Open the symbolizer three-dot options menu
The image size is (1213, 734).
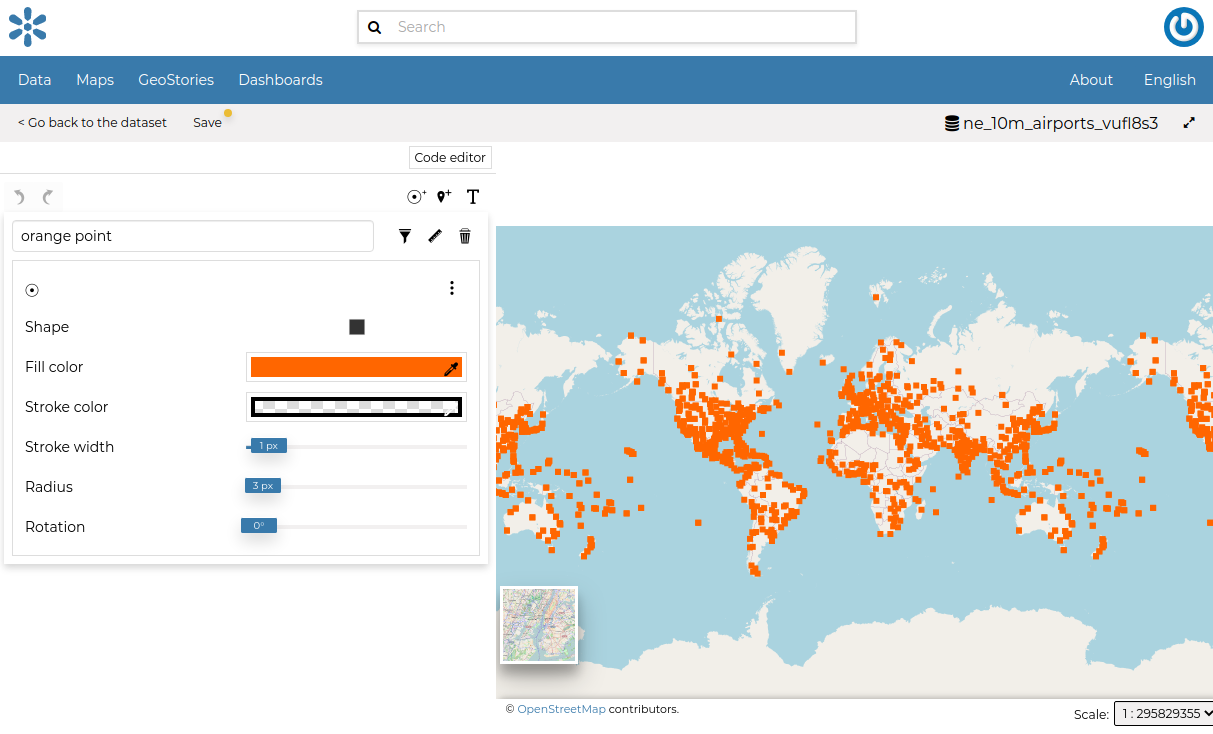(x=452, y=288)
